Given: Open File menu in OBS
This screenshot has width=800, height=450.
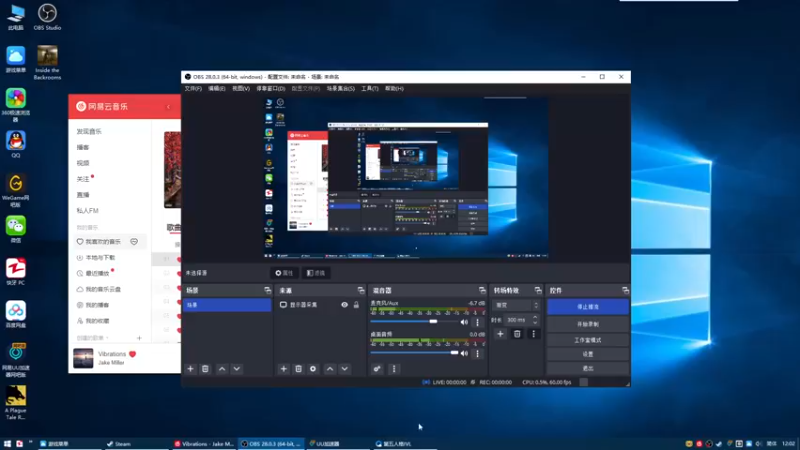Looking at the screenshot, I should point(193,89).
